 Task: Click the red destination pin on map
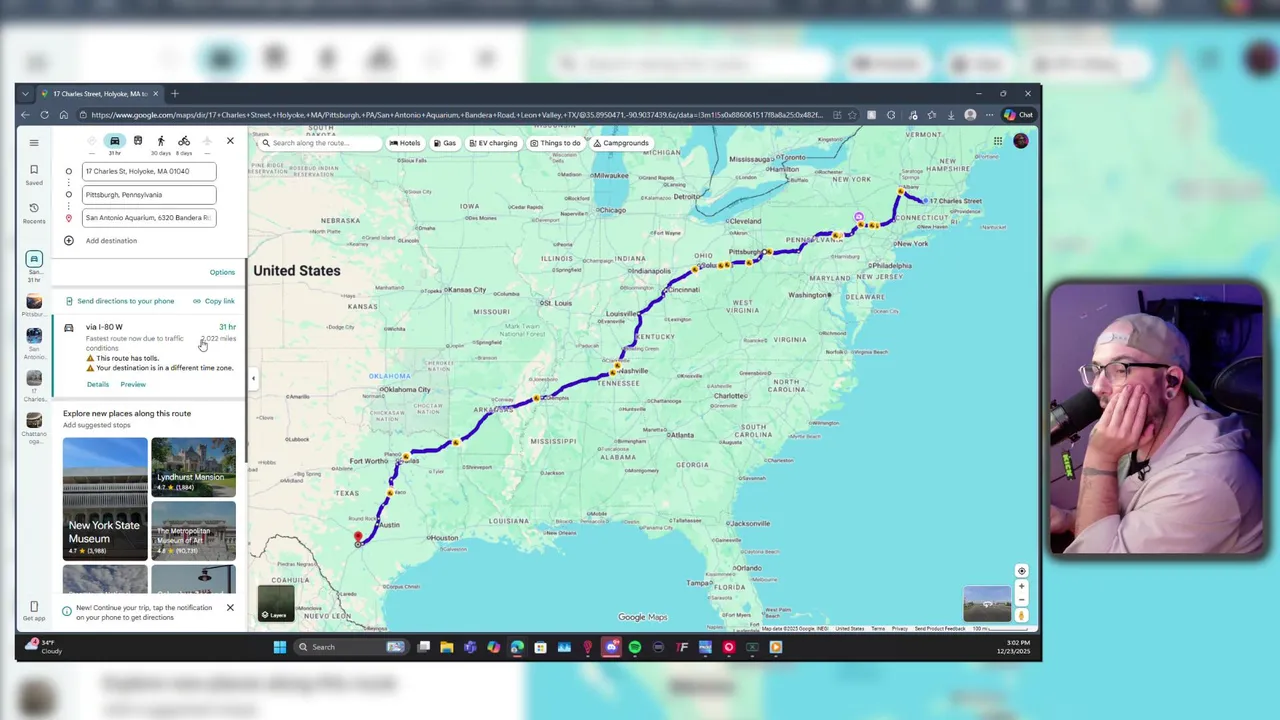pyautogui.click(x=358, y=538)
